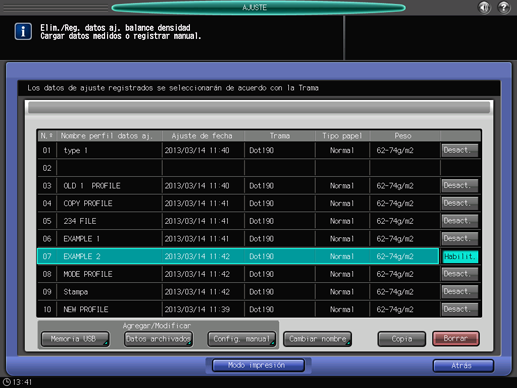Screen dimensions: 517x388
Task: Open Config. manual settings
Action: pyautogui.click(x=242, y=339)
